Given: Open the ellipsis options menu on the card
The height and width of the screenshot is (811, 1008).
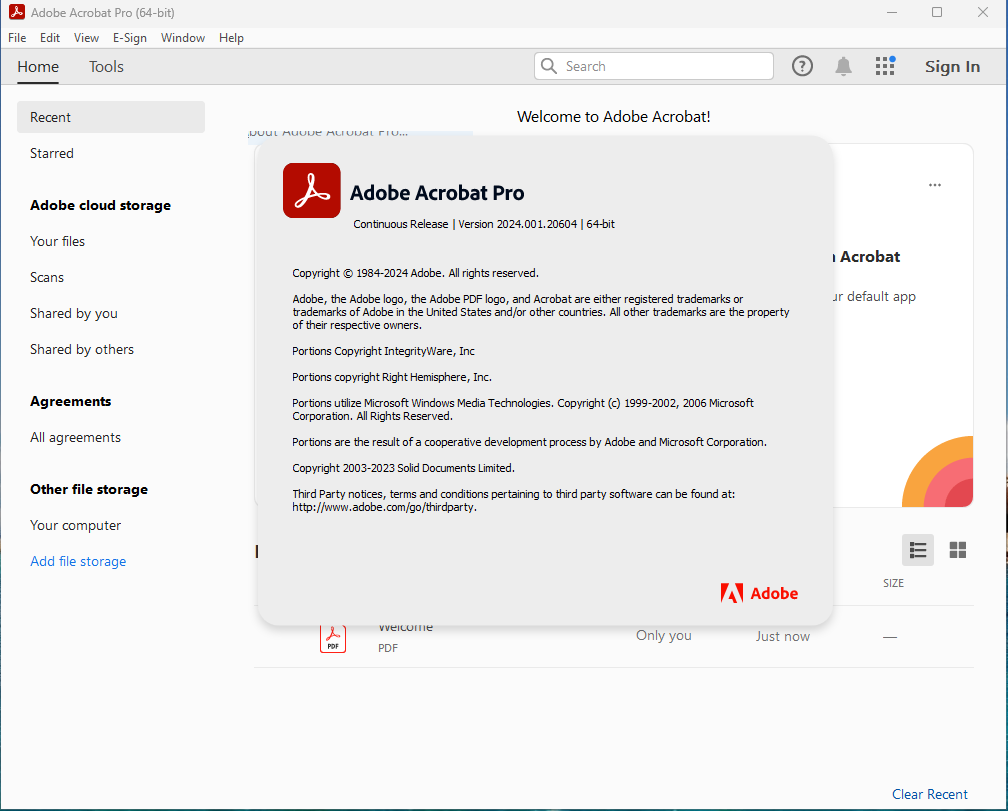Looking at the screenshot, I should coord(935,185).
